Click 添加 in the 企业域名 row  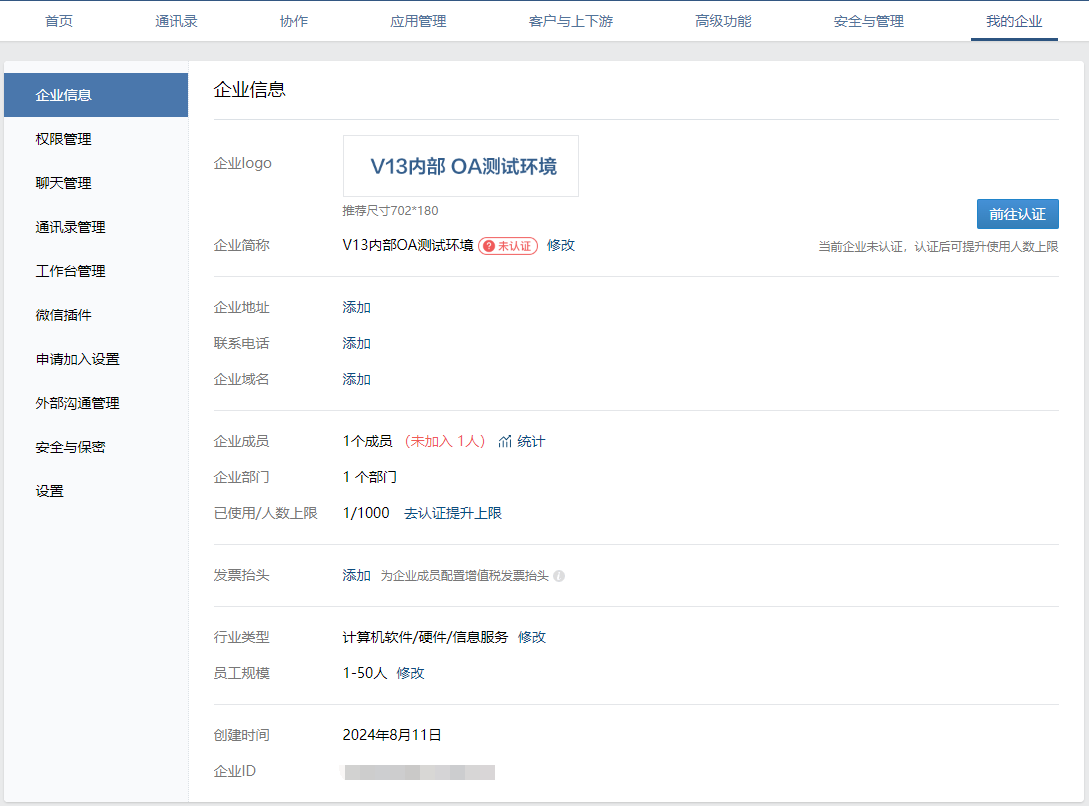(356, 379)
